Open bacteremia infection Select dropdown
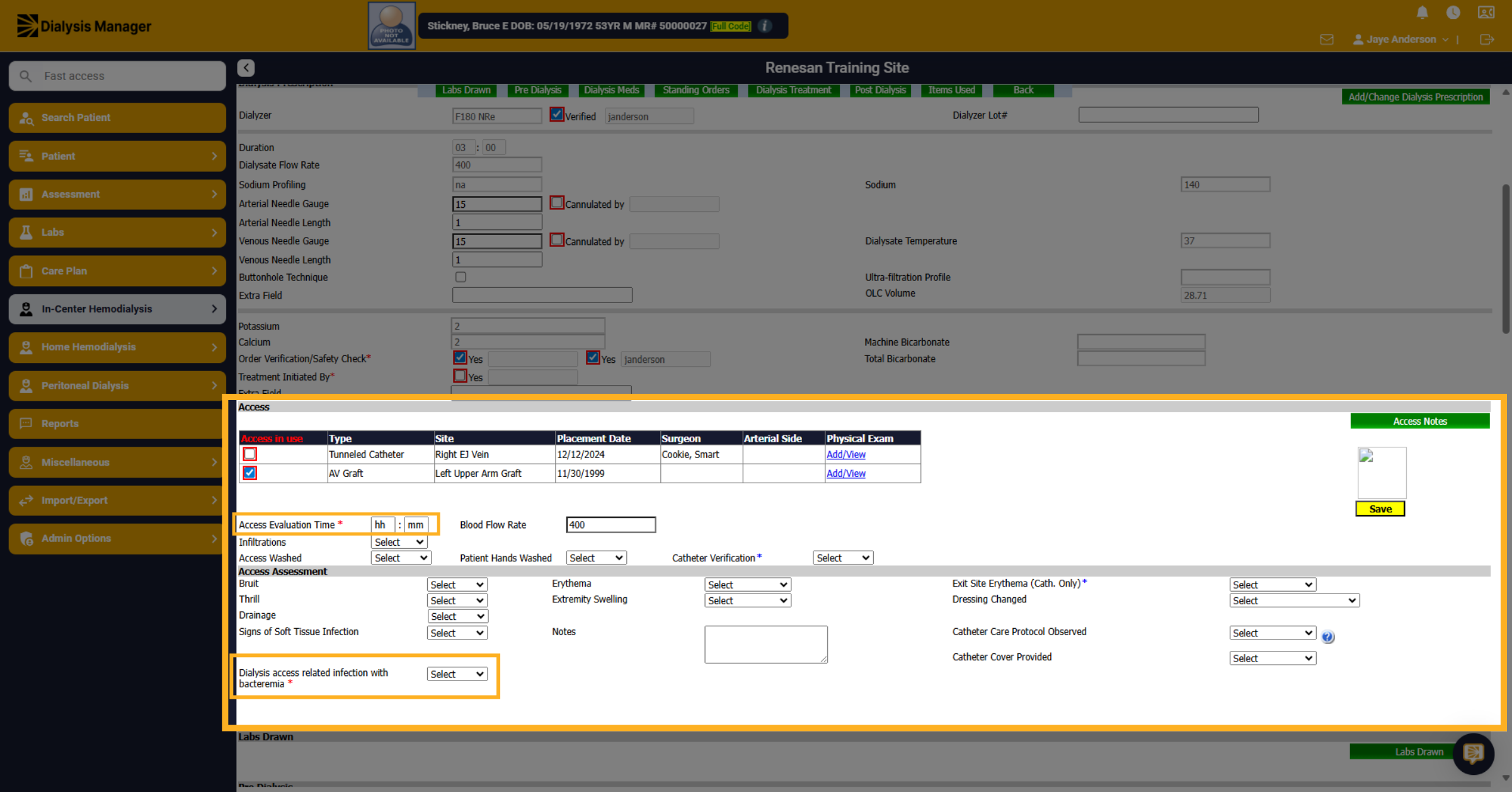 457,674
